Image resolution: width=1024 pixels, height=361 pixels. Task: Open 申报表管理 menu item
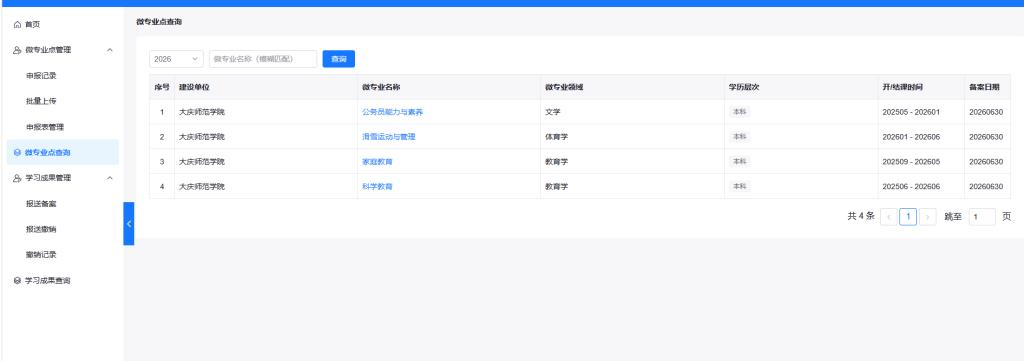pyautogui.click(x=45, y=127)
